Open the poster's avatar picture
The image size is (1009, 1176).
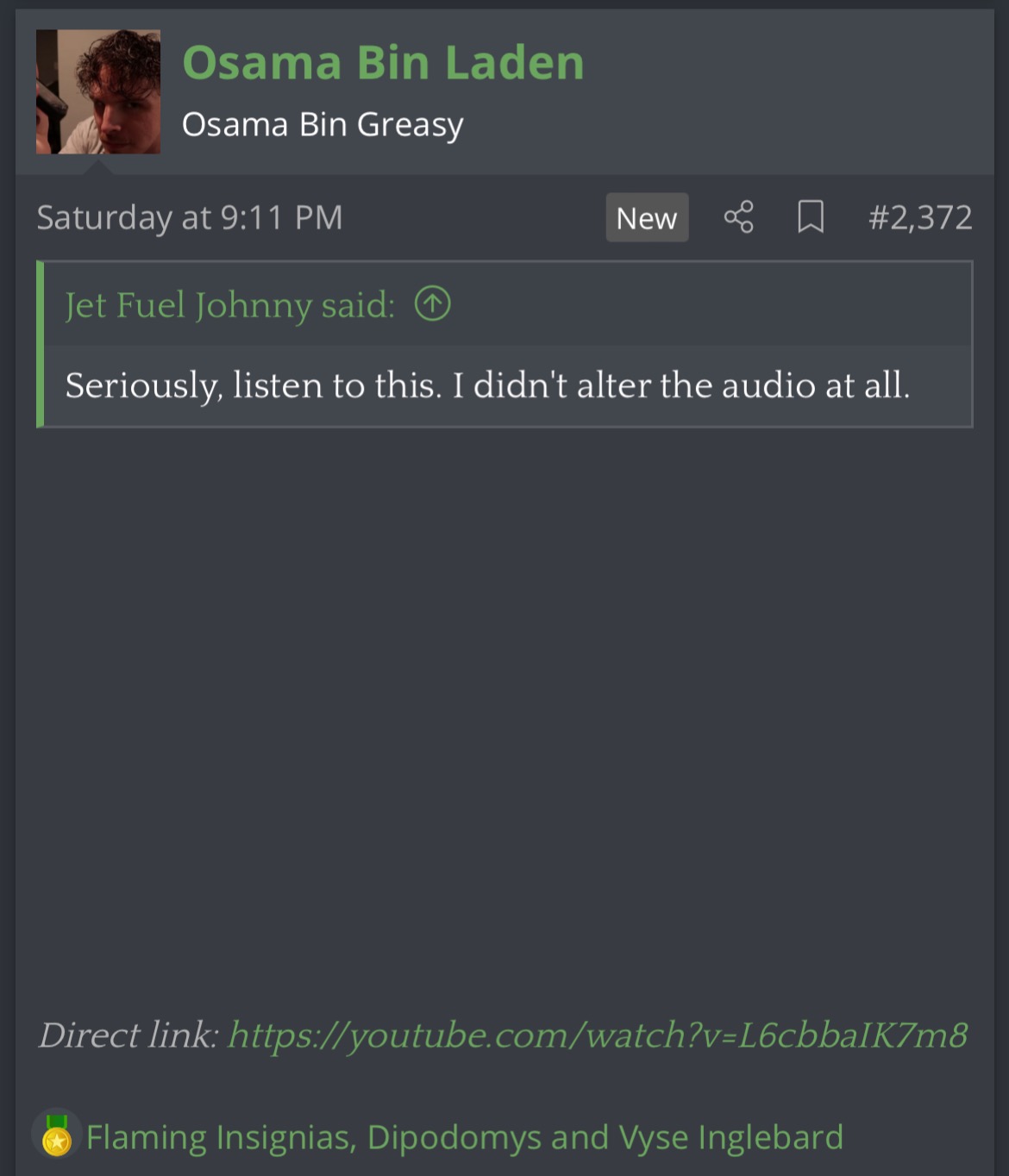(x=98, y=91)
